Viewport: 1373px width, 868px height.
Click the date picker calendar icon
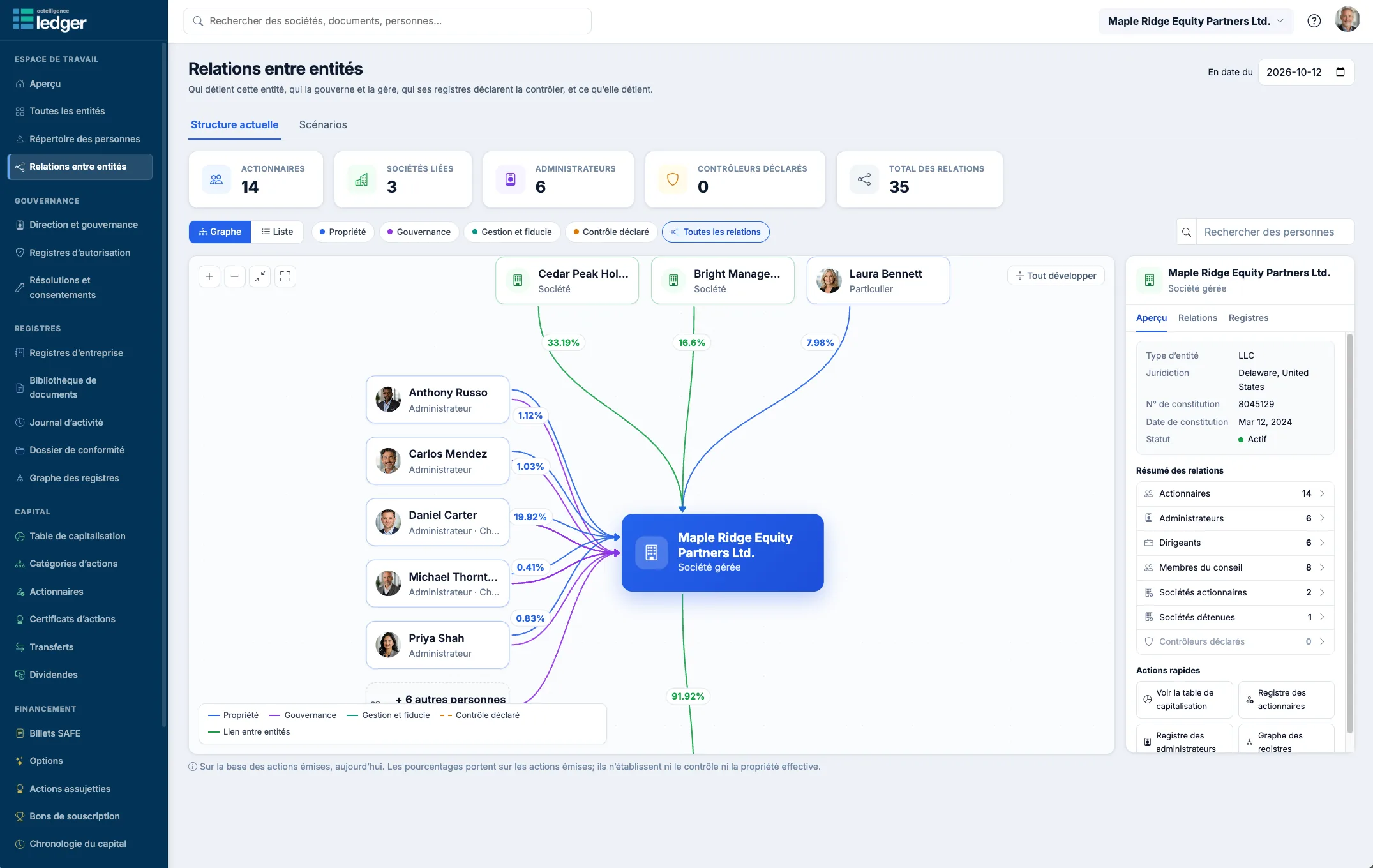pos(1340,72)
